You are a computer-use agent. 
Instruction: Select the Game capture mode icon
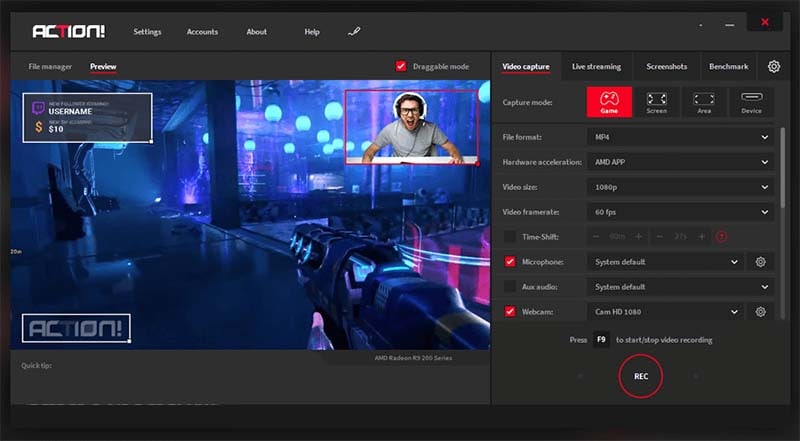pyautogui.click(x=609, y=102)
